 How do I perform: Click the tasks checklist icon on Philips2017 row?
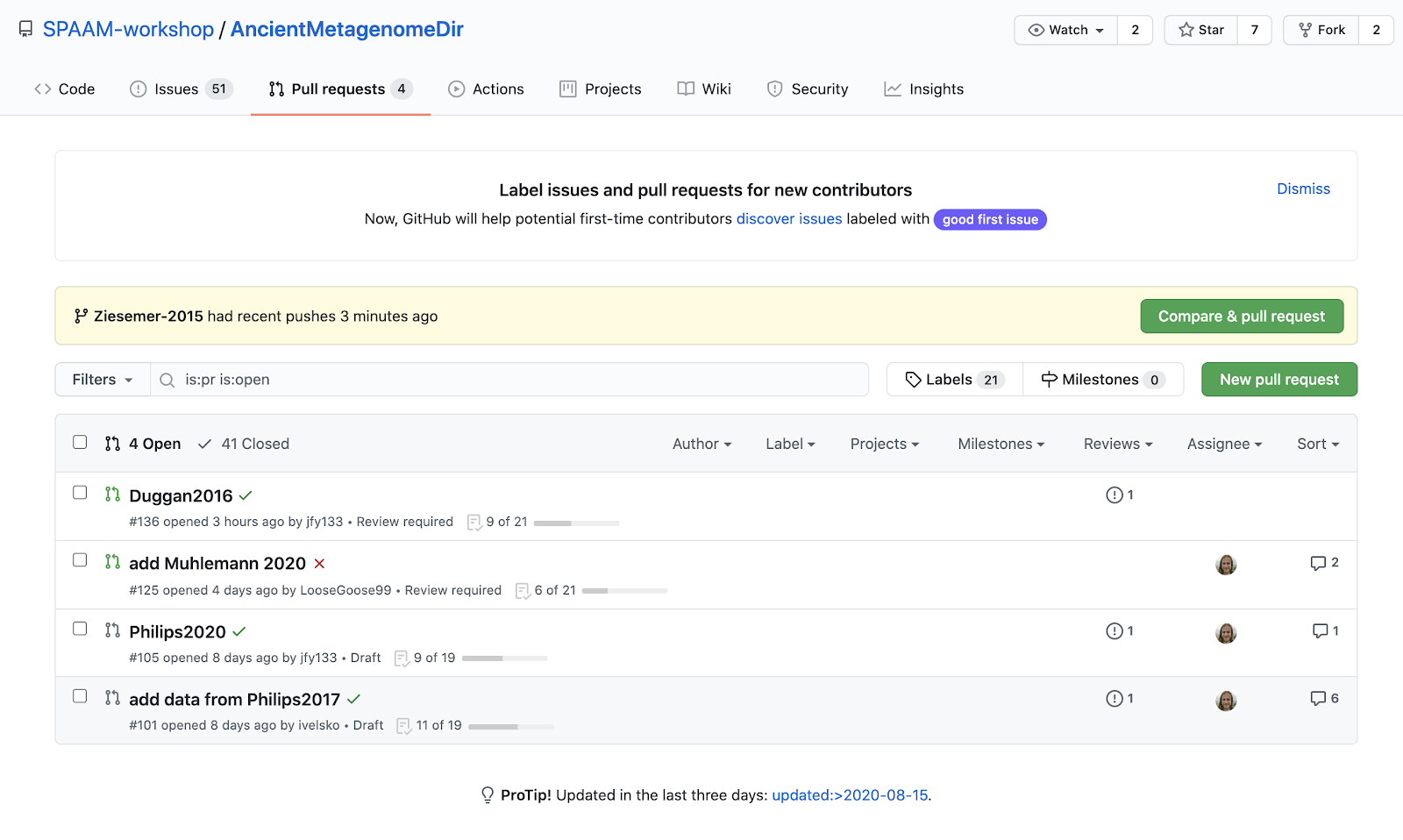(403, 726)
